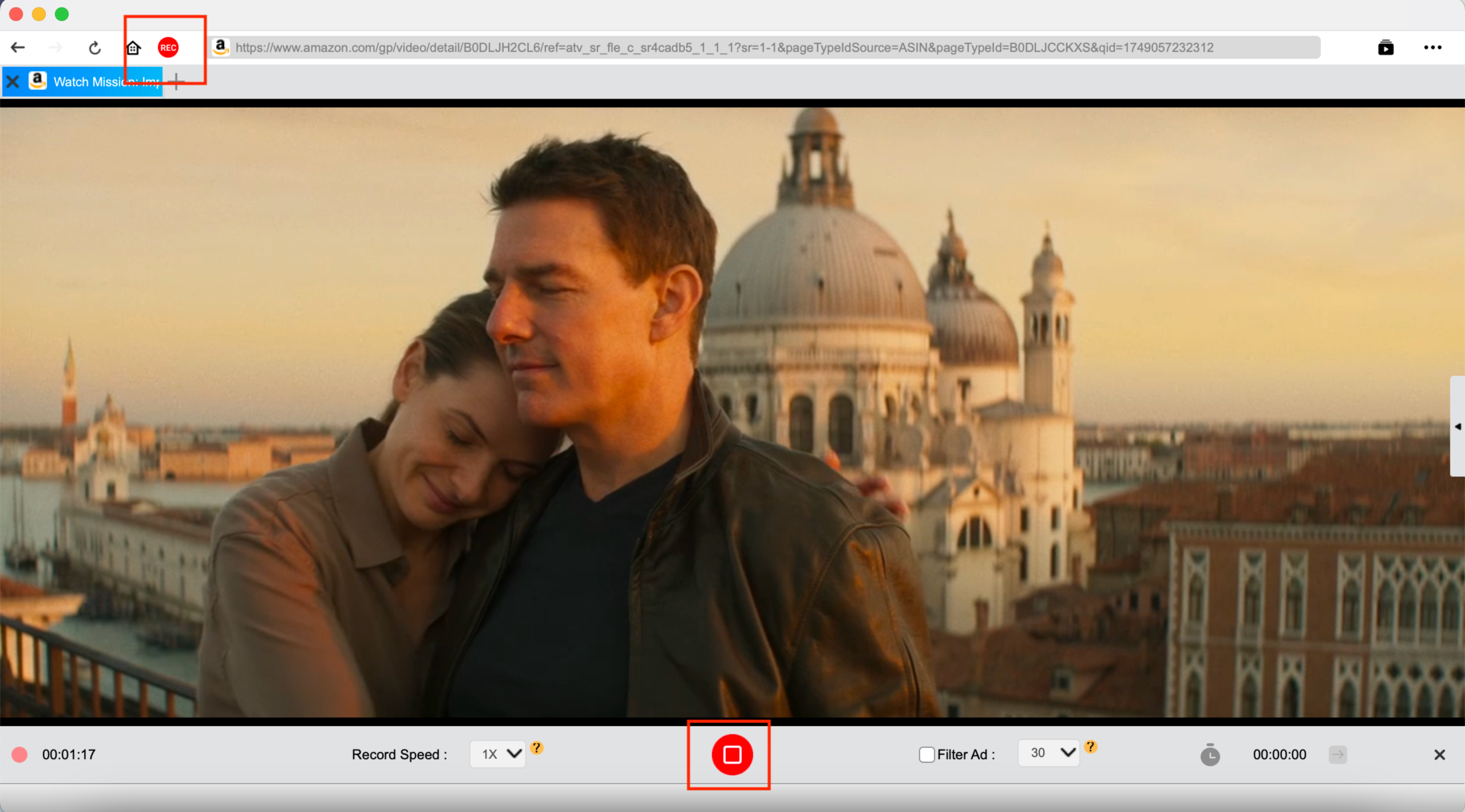The height and width of the screenshot is (812, 1465).
Task: Go back to the previous page
Action: (x=18, y=47)
